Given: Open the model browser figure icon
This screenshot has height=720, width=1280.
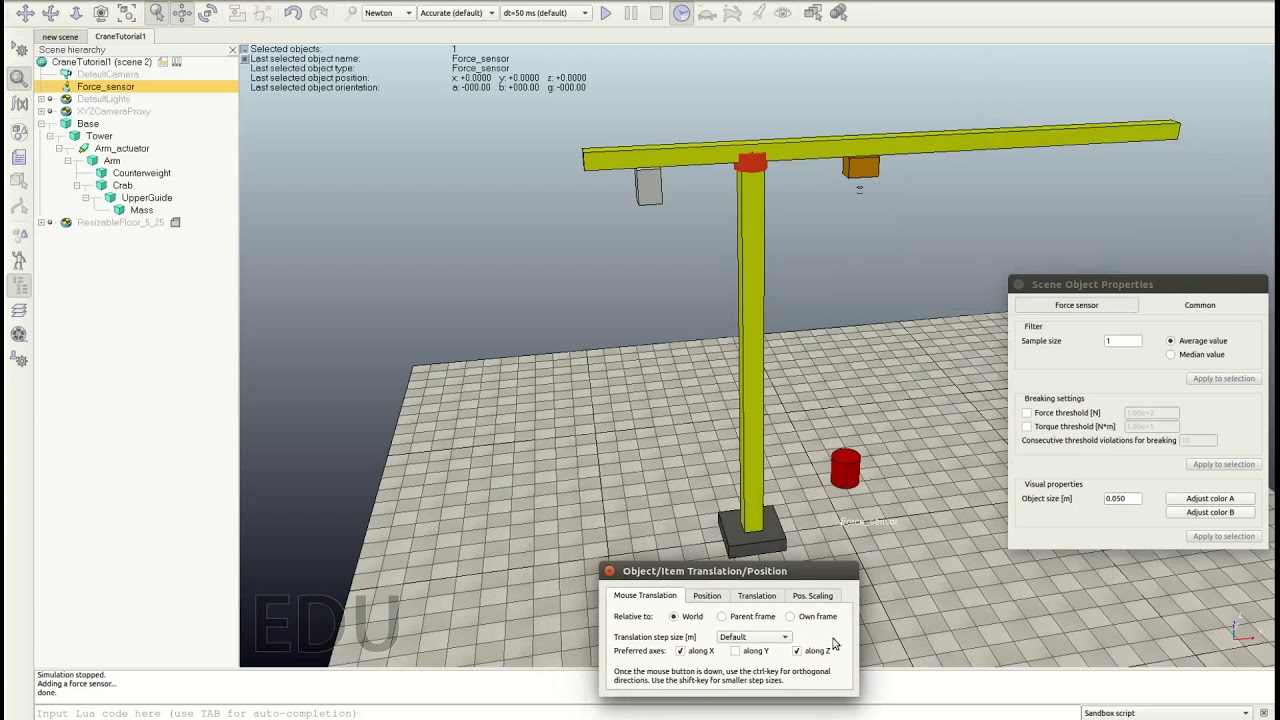Looking at the screenshot, I should [18, 260].
